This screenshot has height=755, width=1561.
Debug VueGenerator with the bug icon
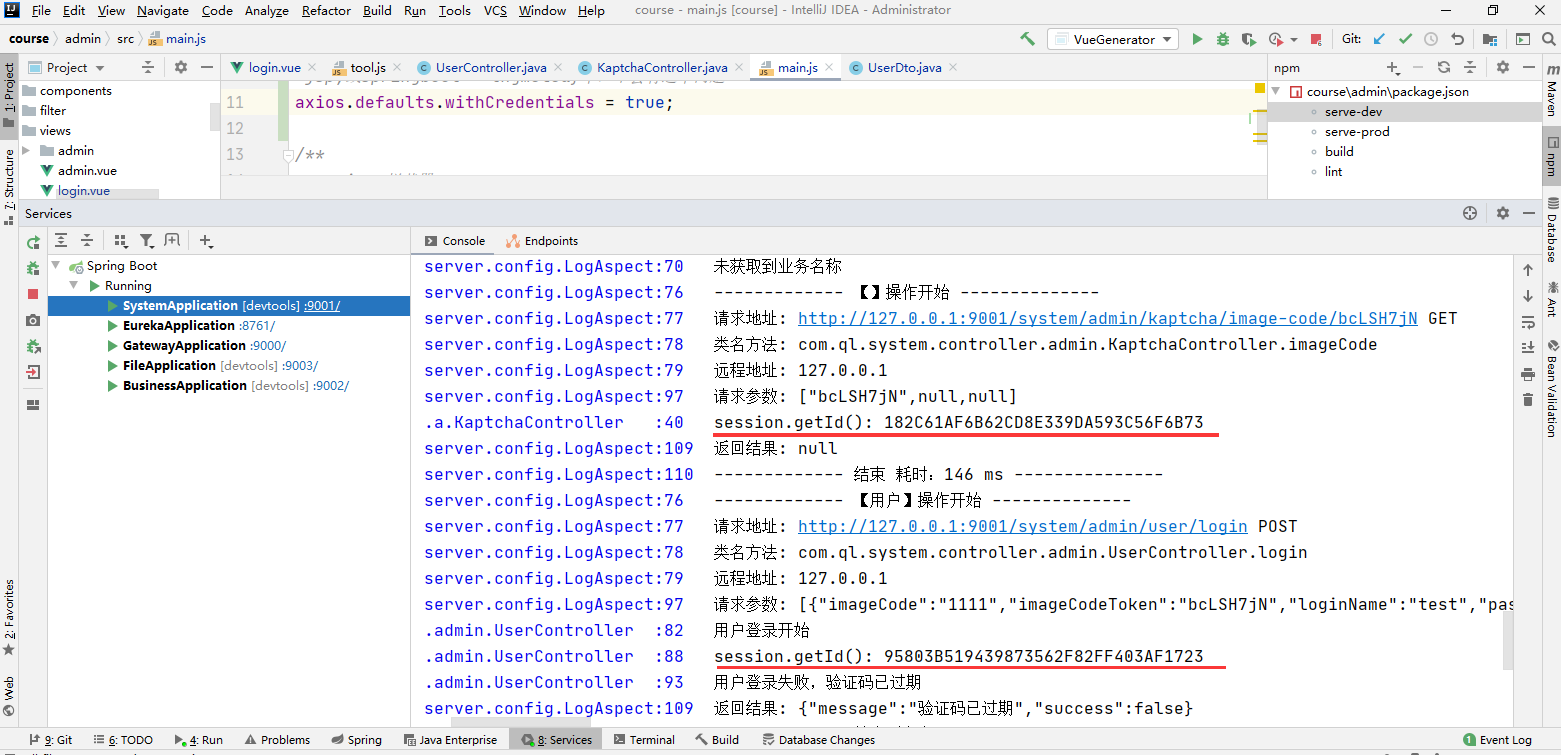tap(1223, 39)
